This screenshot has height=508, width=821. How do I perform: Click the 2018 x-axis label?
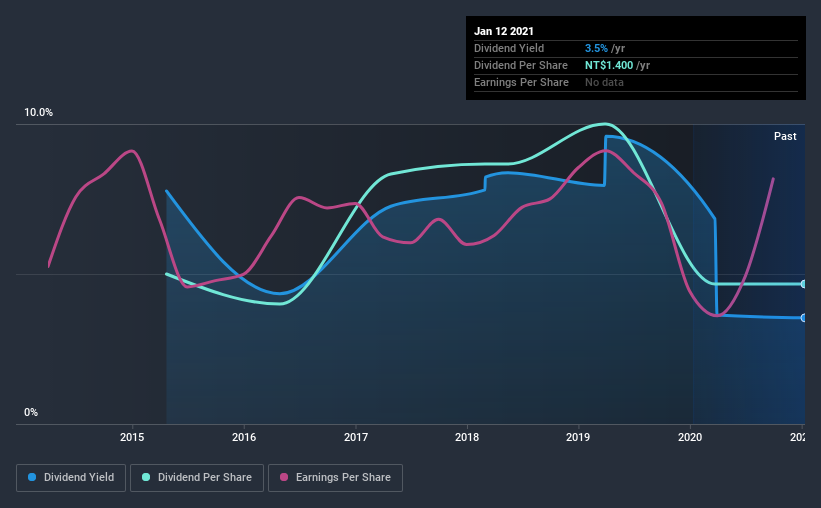coord(467,437)
